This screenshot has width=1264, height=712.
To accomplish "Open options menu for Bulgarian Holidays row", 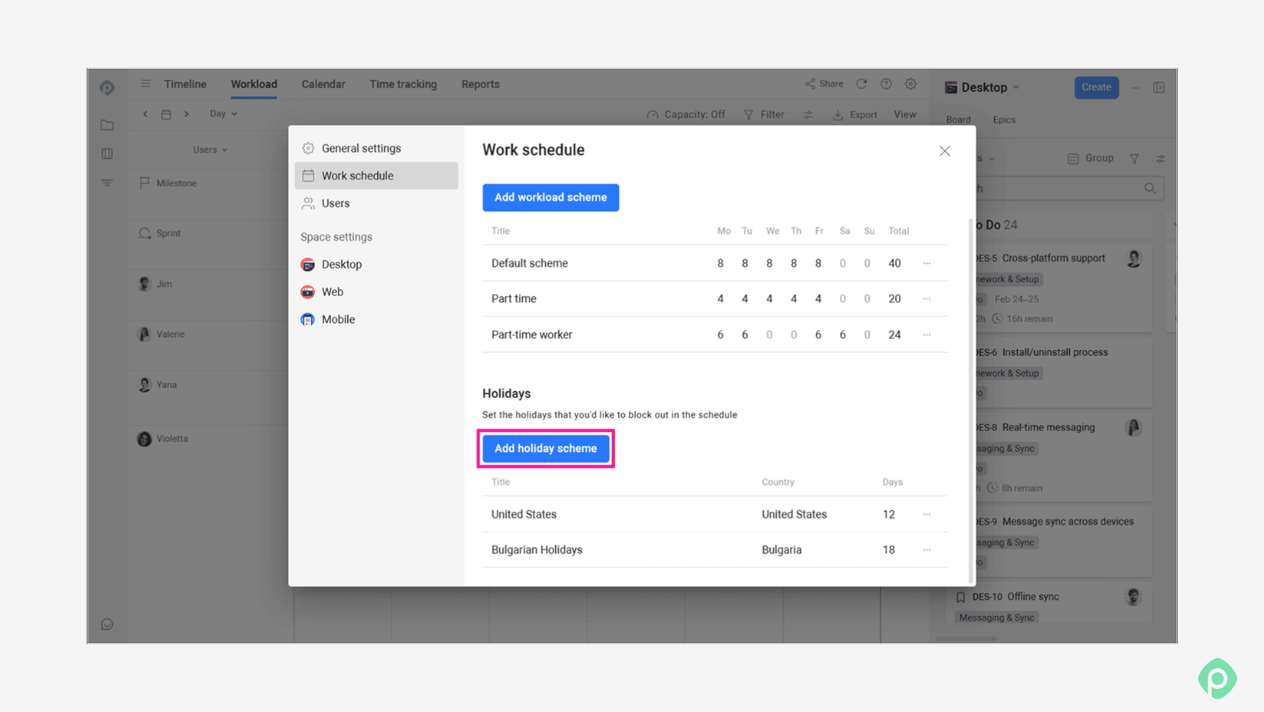I will 927,549.
